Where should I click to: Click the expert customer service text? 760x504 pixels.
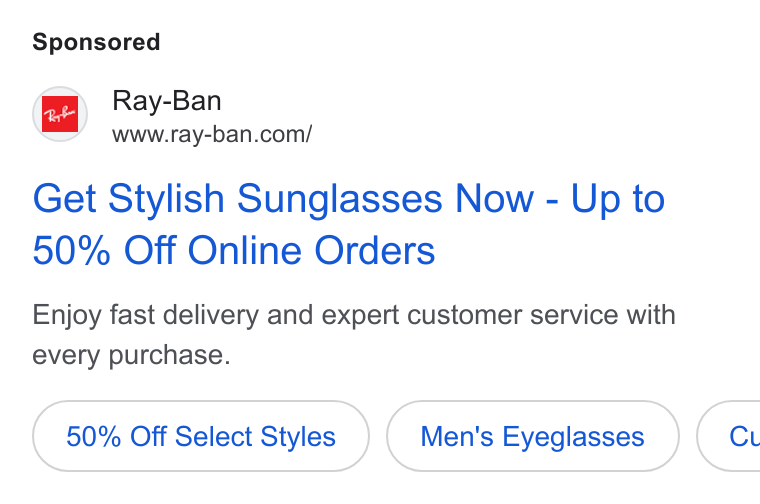point(470,315)
